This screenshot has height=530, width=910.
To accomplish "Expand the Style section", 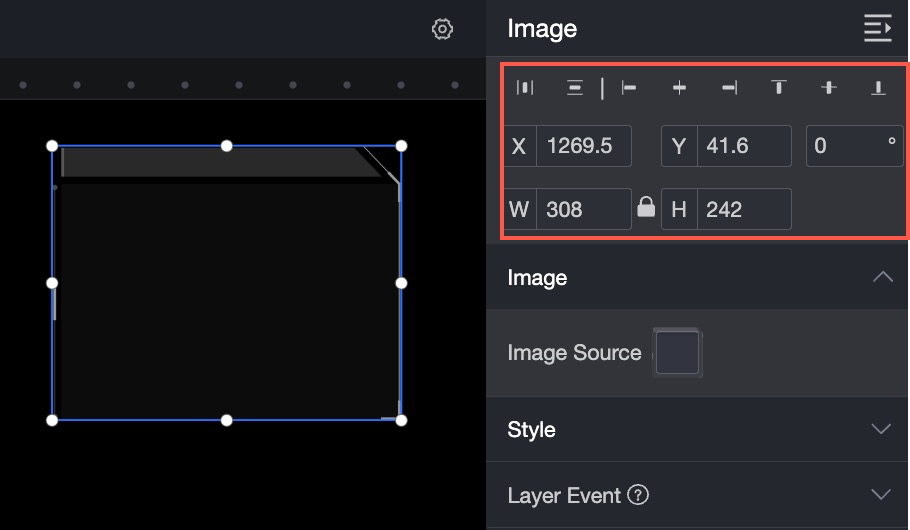I will tap(881, 429).
